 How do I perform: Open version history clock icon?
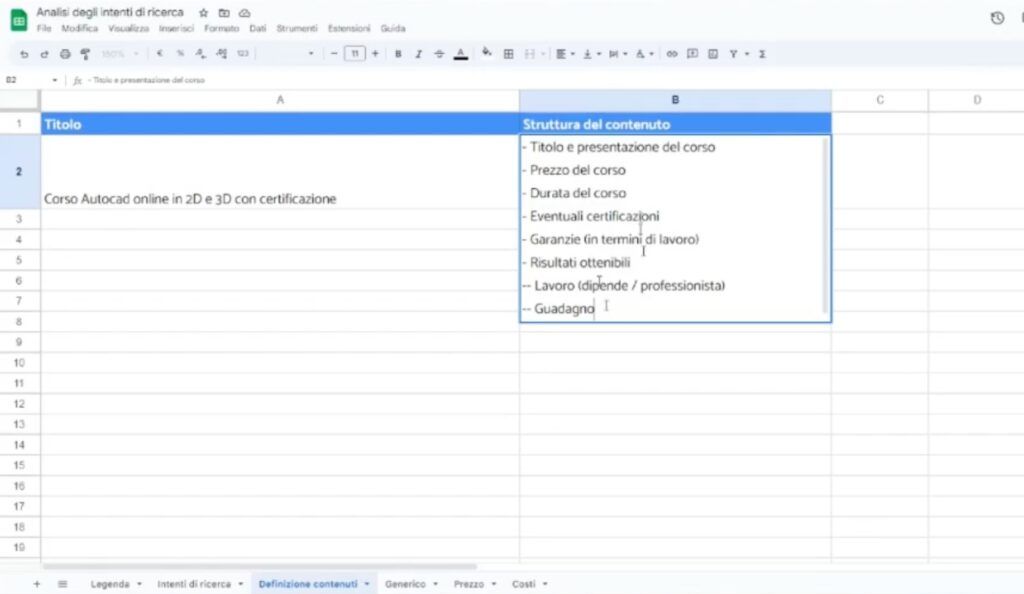coord(997,18)
